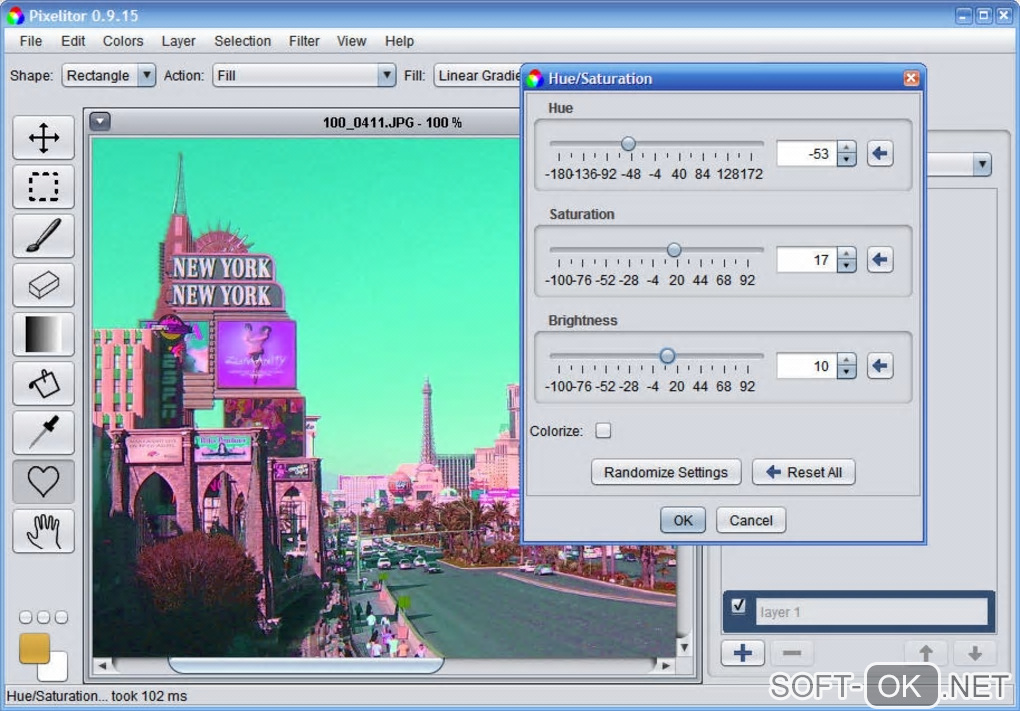Click the Reset All button
Viewport: 1020px width, 711px height.
(x=803, y=472)
